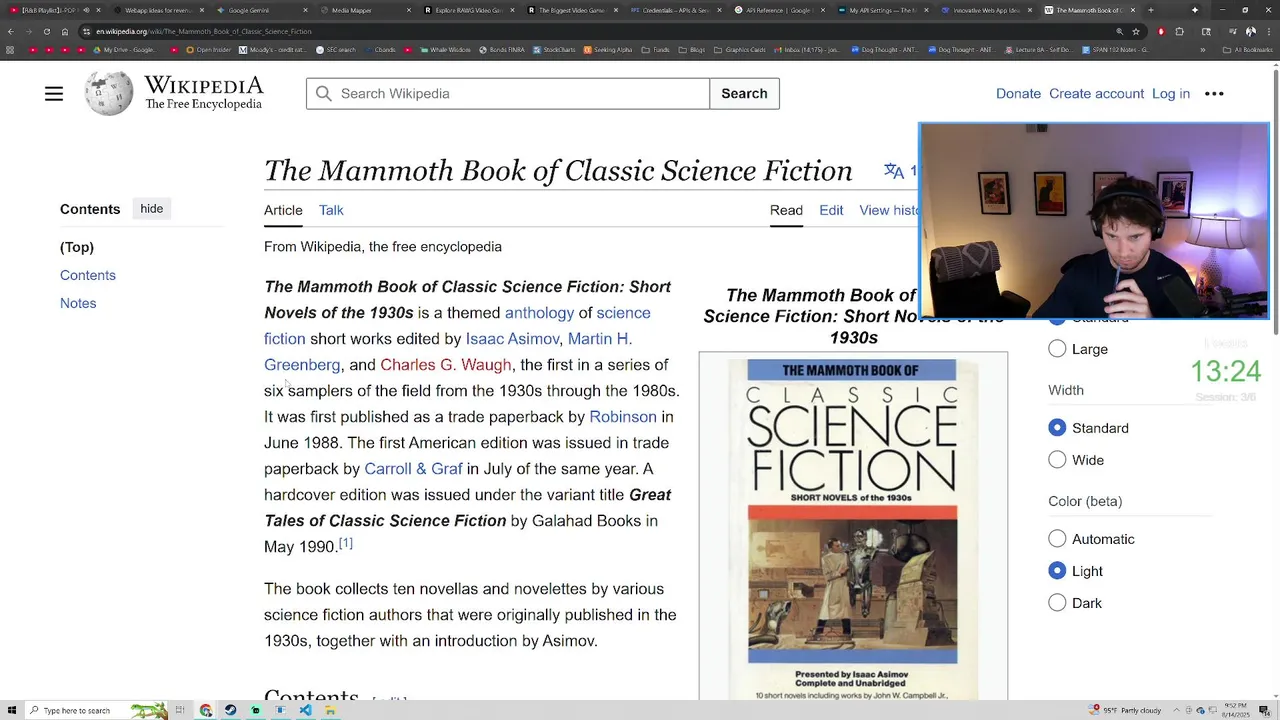Open the site information icon in address bar

point(86,31)
